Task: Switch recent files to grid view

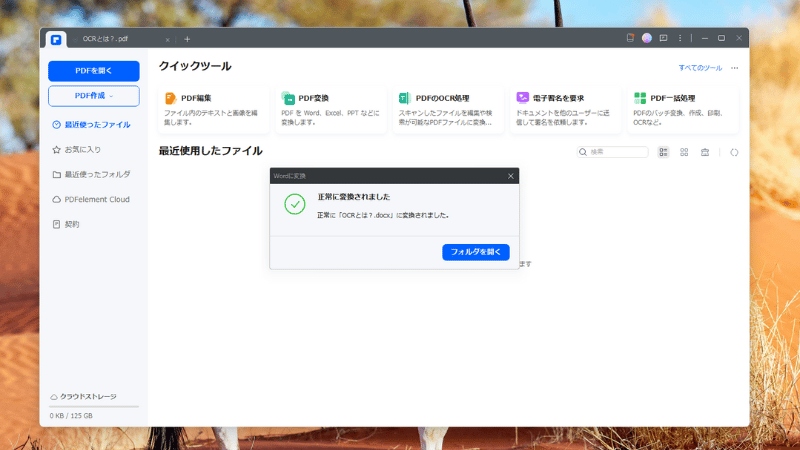Action: (684, 152)
